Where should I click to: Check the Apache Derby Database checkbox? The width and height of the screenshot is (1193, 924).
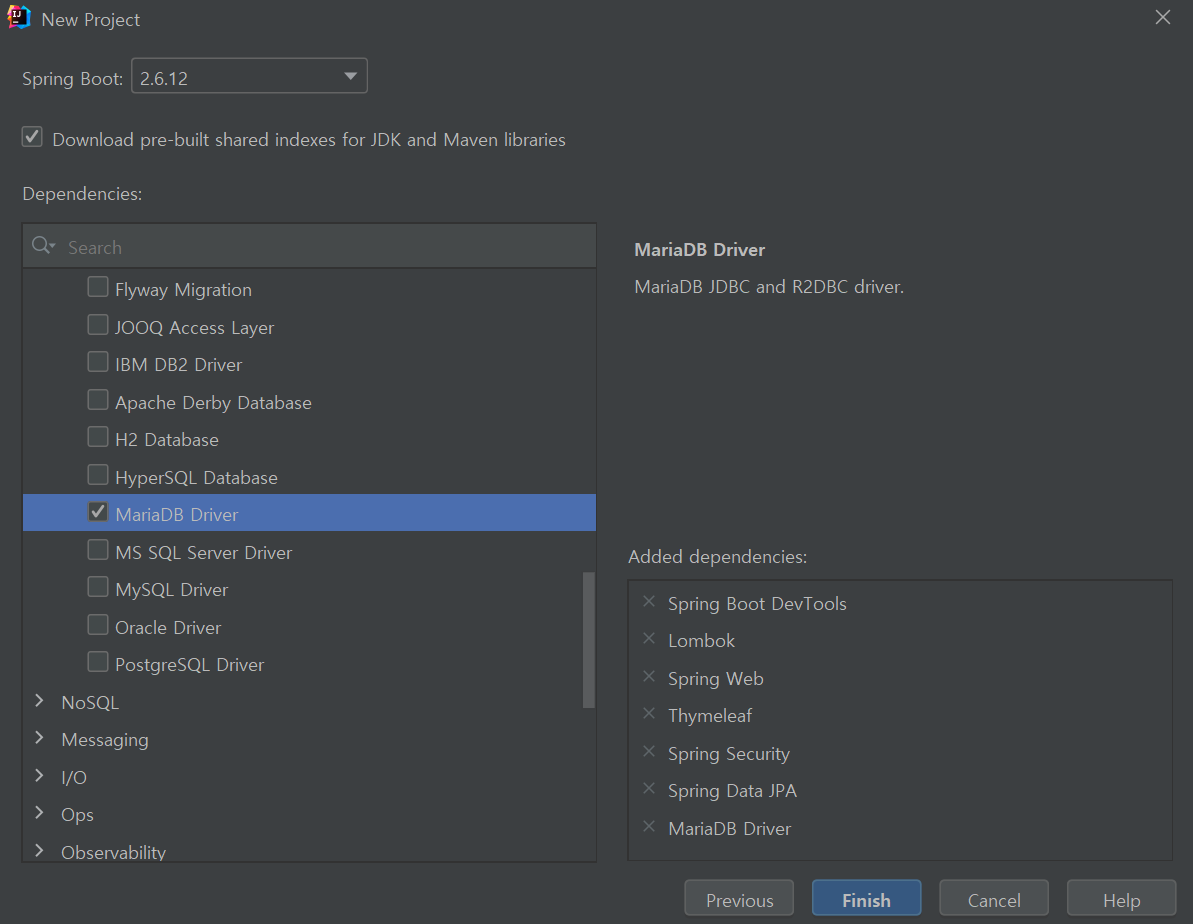point(97,400)
